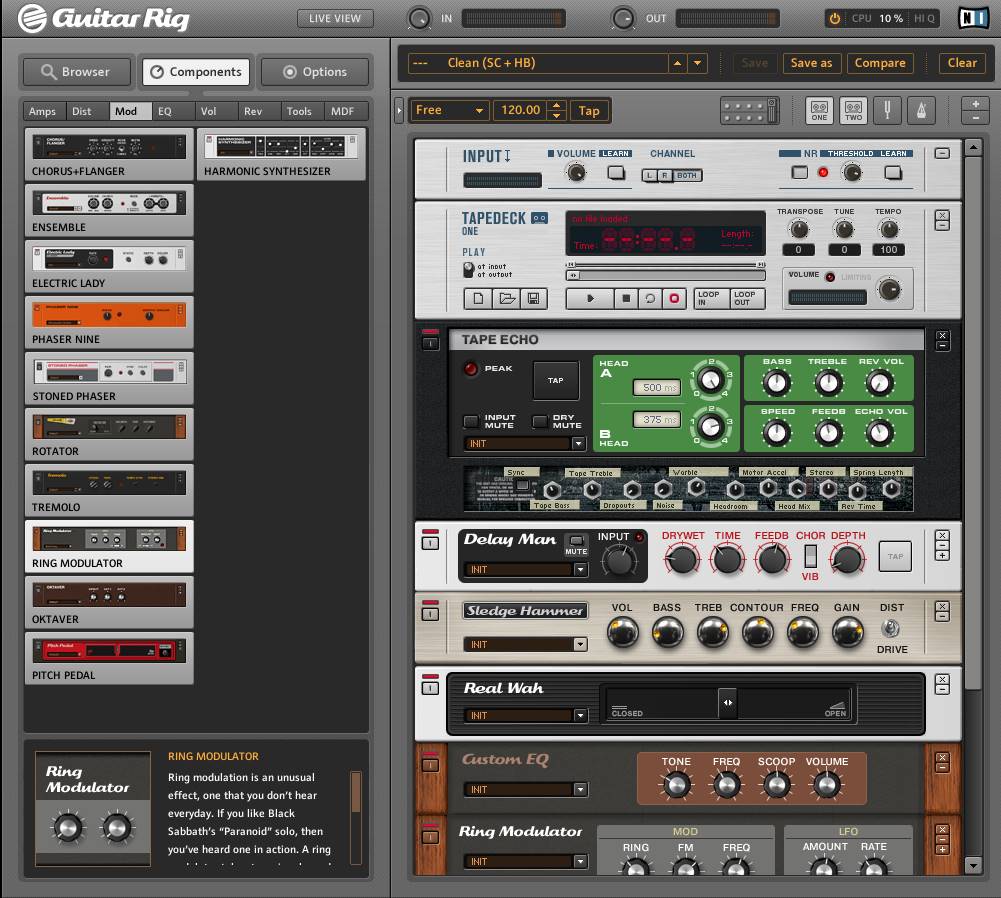Open the tuner icon

coord(887,110)
